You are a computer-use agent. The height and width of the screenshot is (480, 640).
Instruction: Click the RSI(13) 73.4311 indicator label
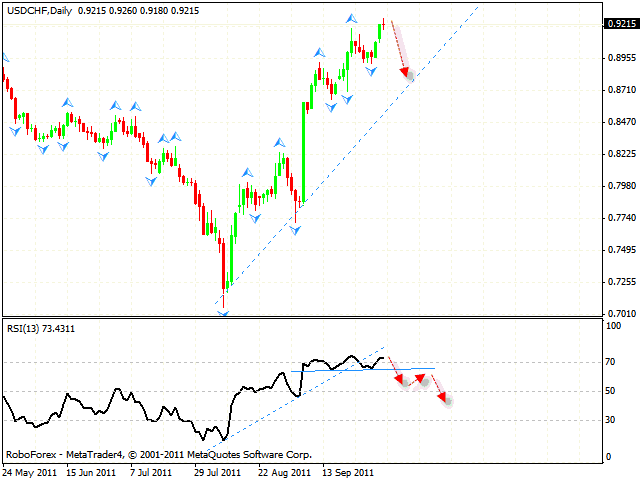click(x=41, y=329)
